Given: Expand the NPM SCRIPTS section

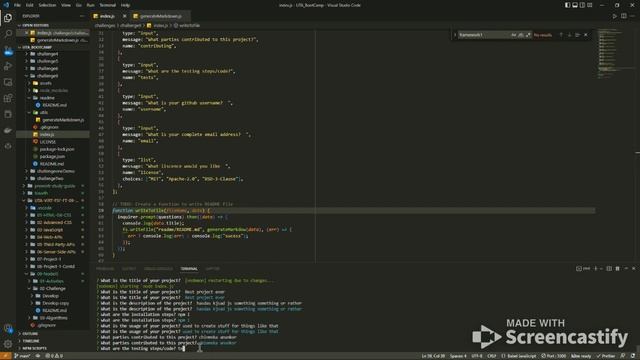Looking at the screenshot, I should point(53,349).
